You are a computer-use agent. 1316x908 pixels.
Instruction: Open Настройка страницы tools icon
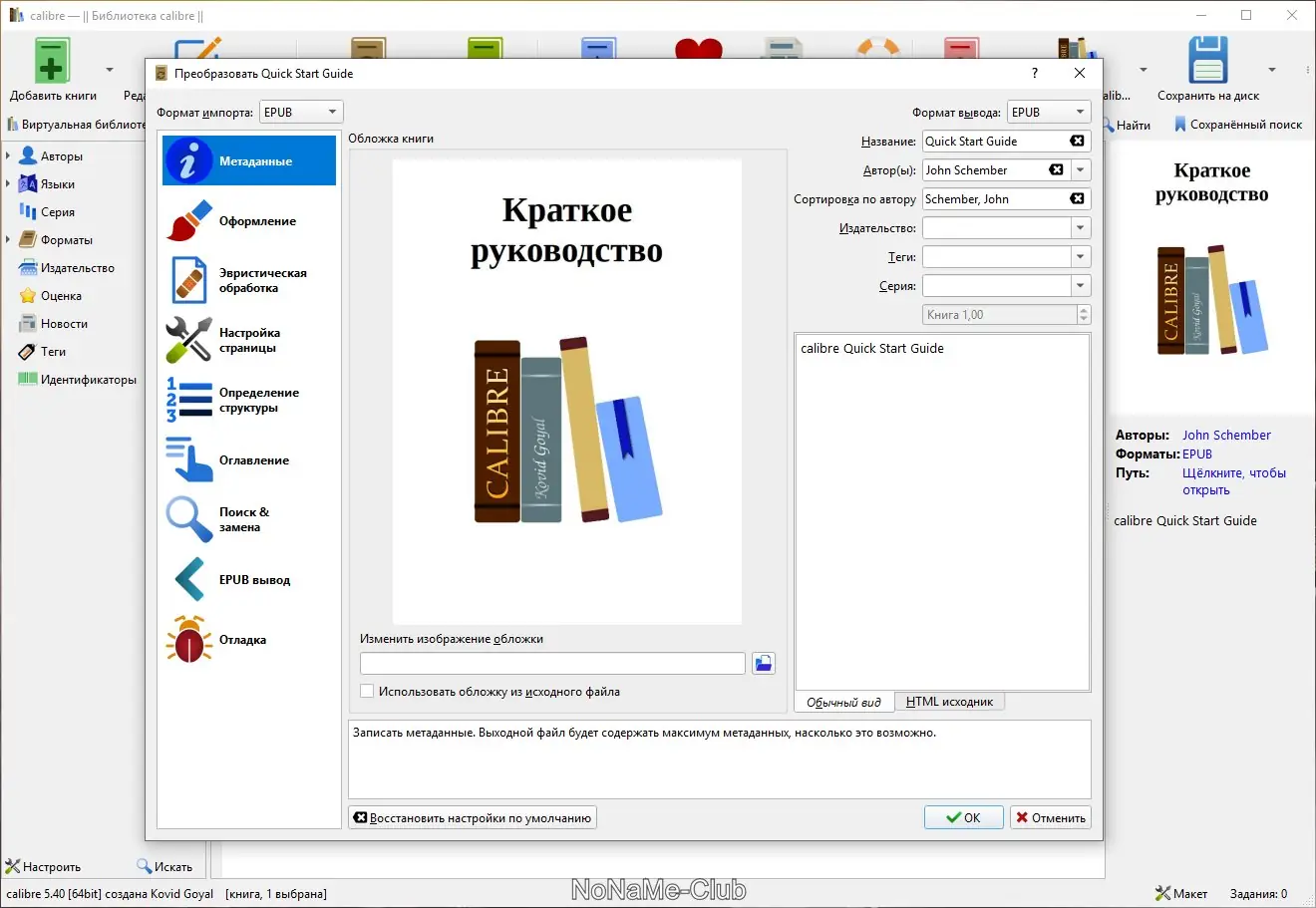(x=189, y=340)
